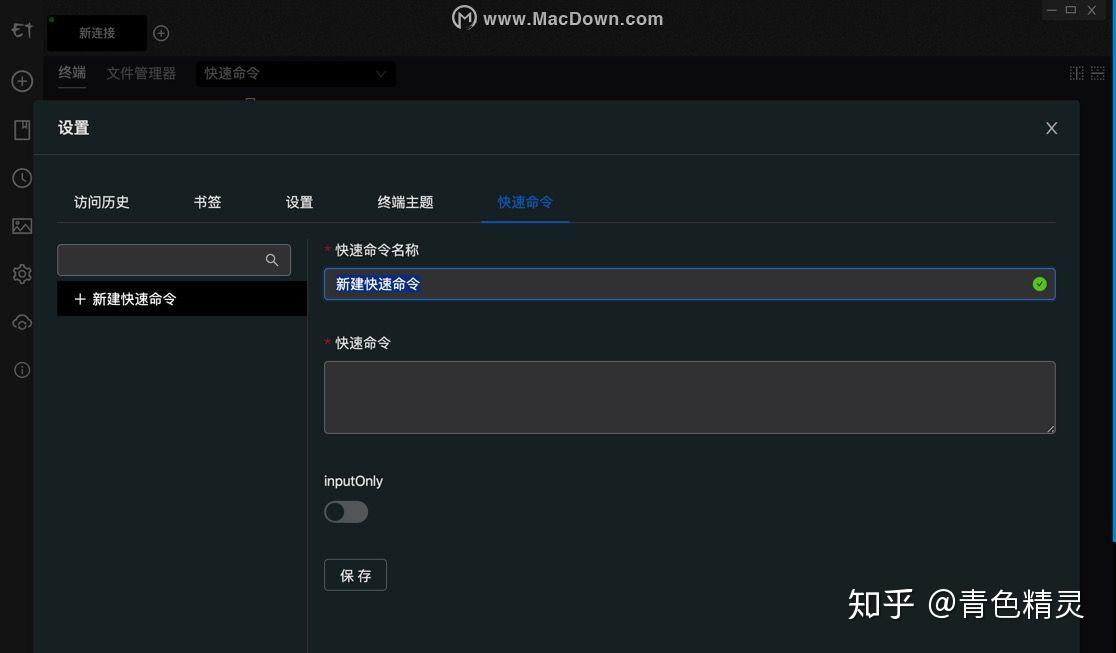Switch to 设置 tab
This screenshot has height=653, width=1116.
point(300,202)
